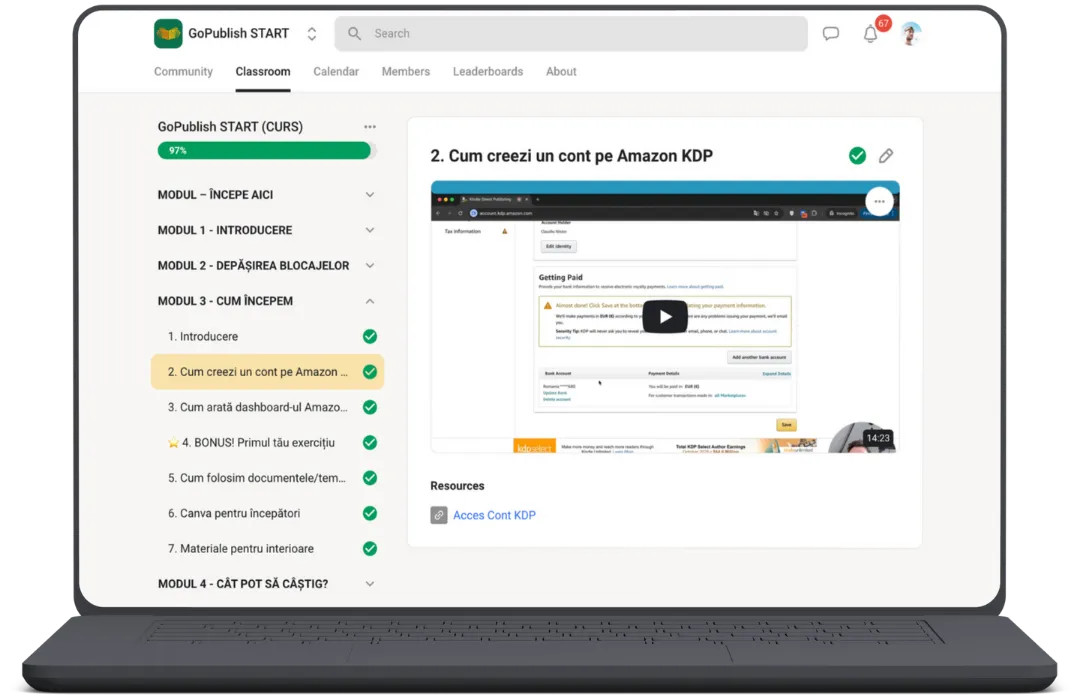
Task: Select the Classroom tab
Action: (x=263, y=72)
